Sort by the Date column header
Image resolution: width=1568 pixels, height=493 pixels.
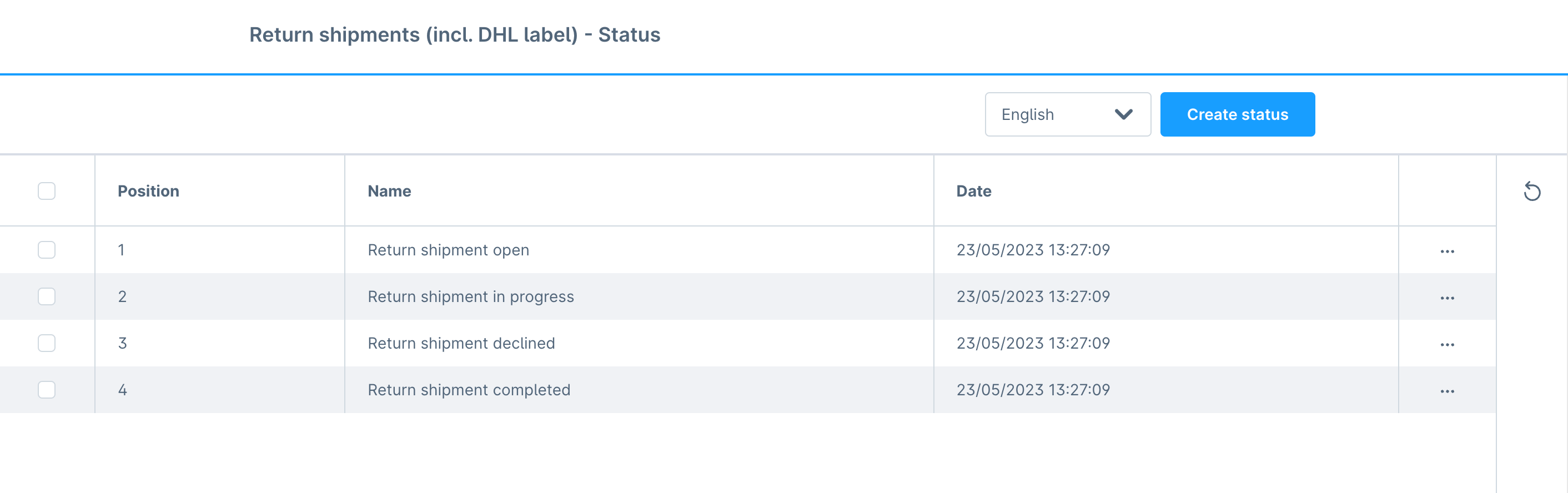[973, 191]
